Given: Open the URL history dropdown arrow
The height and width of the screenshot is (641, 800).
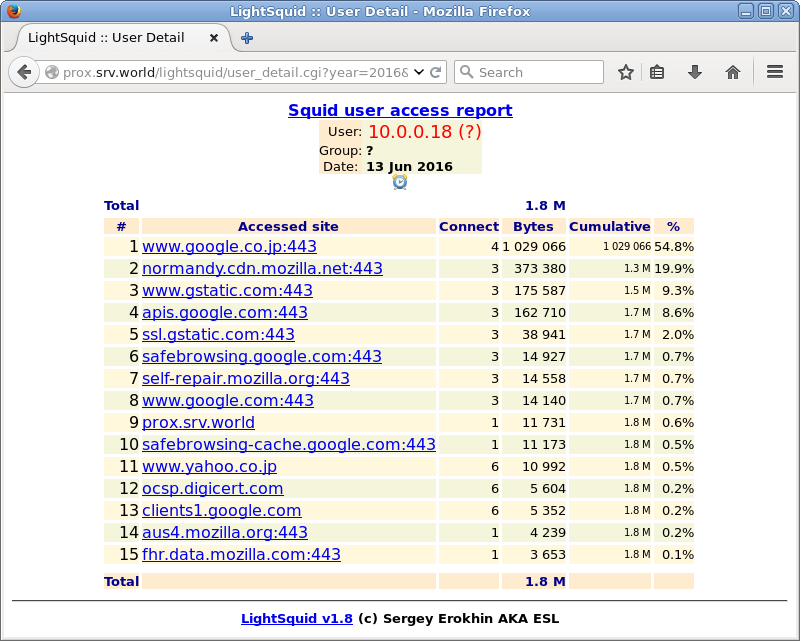Looking at the screenshot, I should tap(419, 72).
